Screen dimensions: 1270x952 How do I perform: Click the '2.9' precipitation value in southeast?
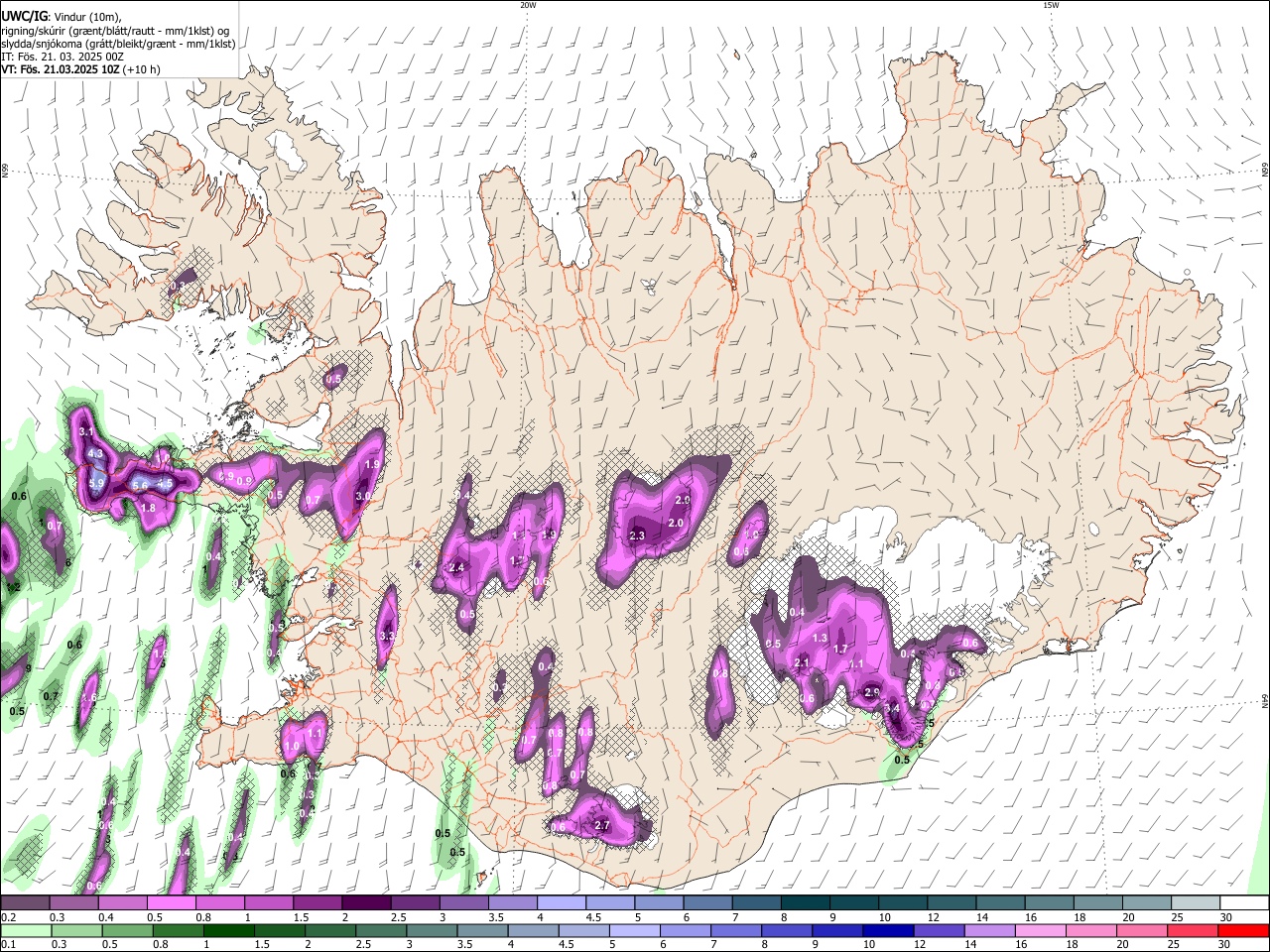coord(872,691)
